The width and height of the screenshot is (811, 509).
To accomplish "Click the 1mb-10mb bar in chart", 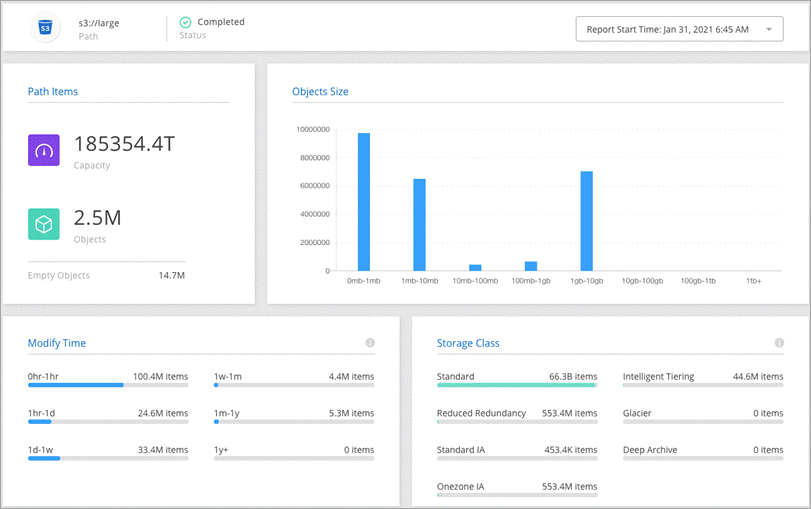I will (420, 225).
